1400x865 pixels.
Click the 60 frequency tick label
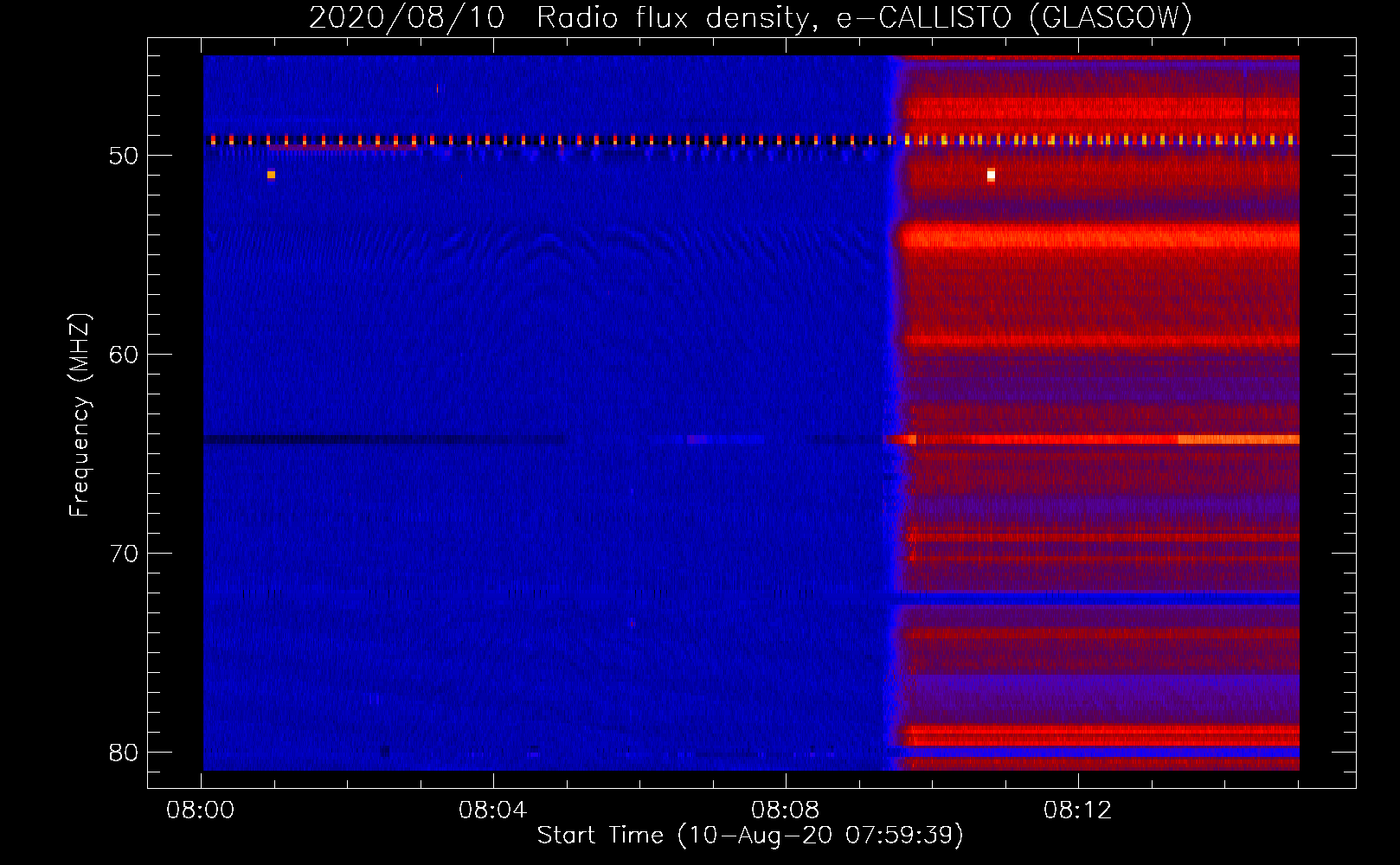[124, 355]
